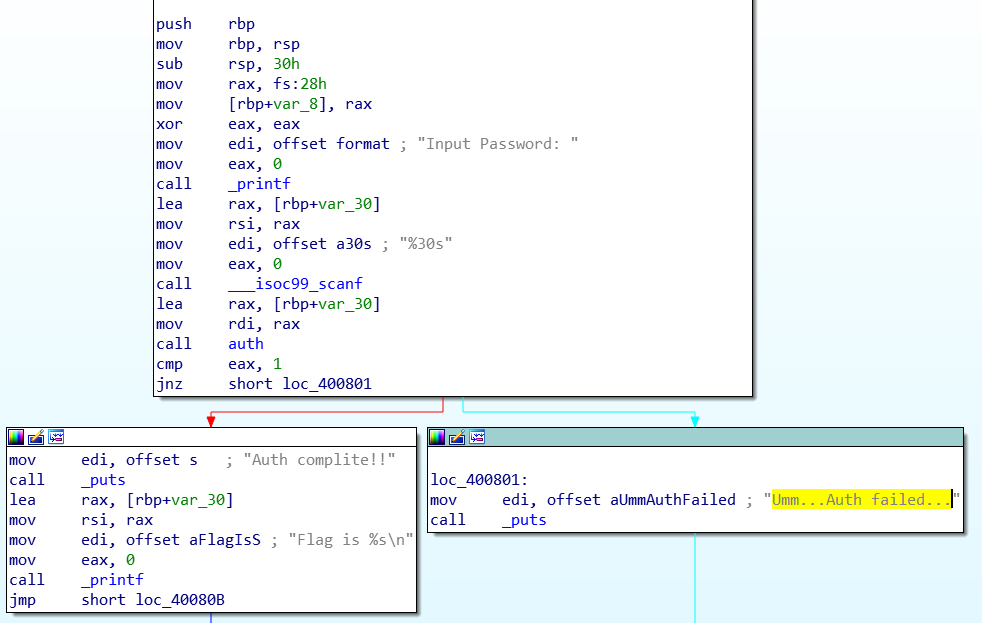Click group nodes icon on Auth complite block

pos(56,437)
